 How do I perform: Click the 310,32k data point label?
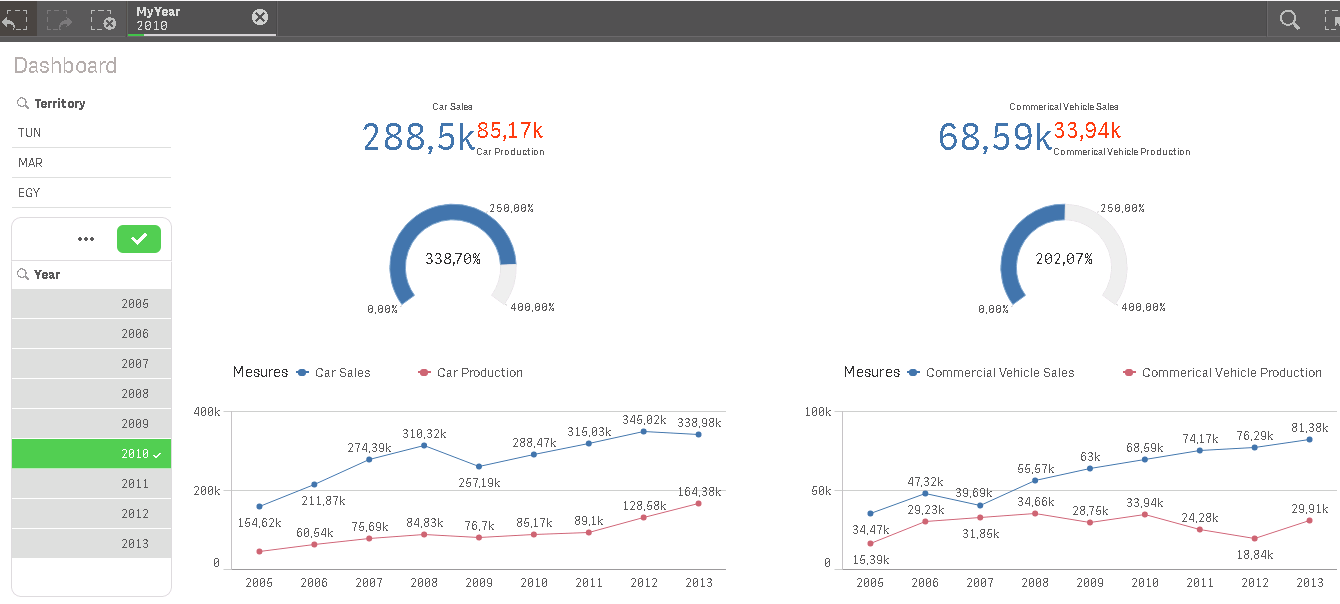(424, 433)
